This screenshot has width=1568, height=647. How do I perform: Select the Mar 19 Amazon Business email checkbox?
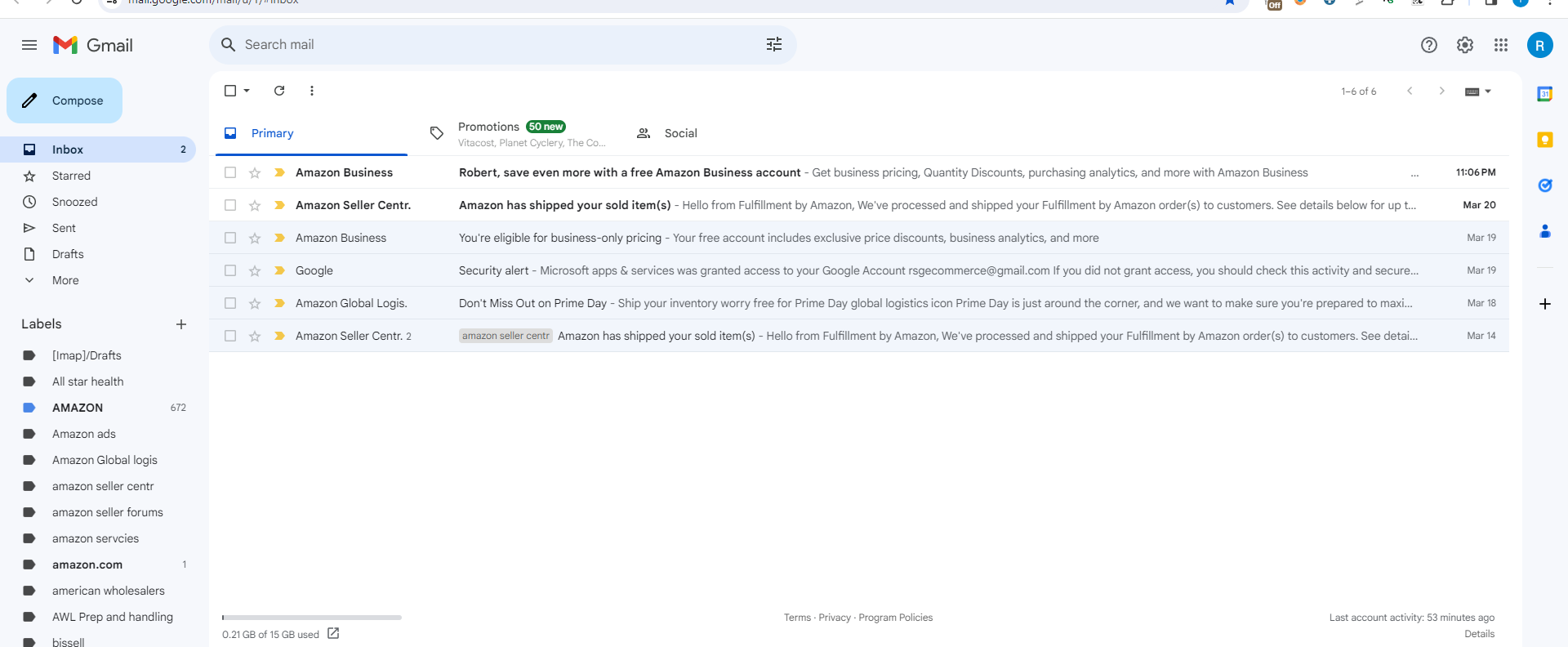(x=230, y=238)
